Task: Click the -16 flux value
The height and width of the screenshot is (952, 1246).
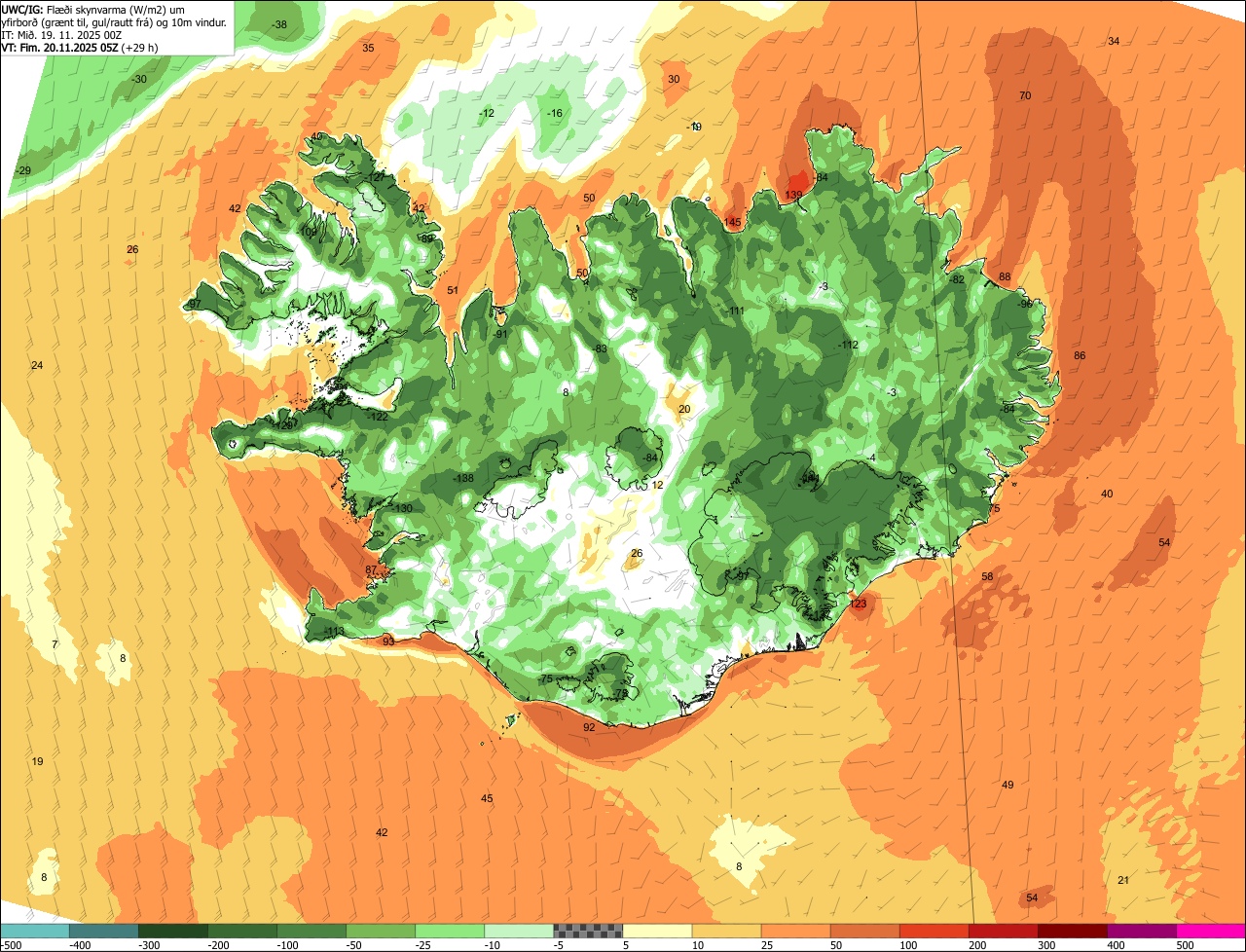Action: coord(555,113)
